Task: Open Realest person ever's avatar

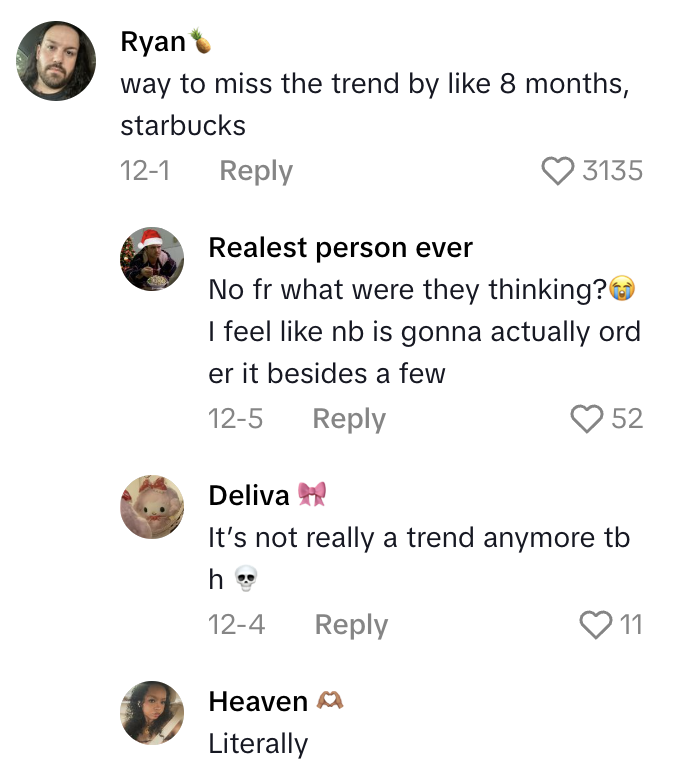Action: [152, 259]
